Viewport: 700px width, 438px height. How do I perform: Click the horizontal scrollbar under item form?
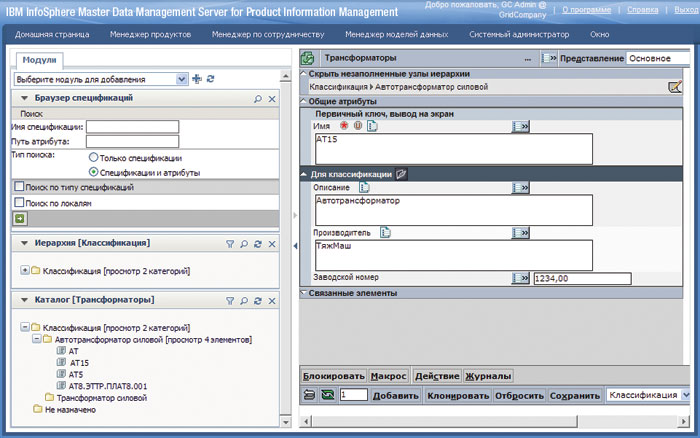445,421
